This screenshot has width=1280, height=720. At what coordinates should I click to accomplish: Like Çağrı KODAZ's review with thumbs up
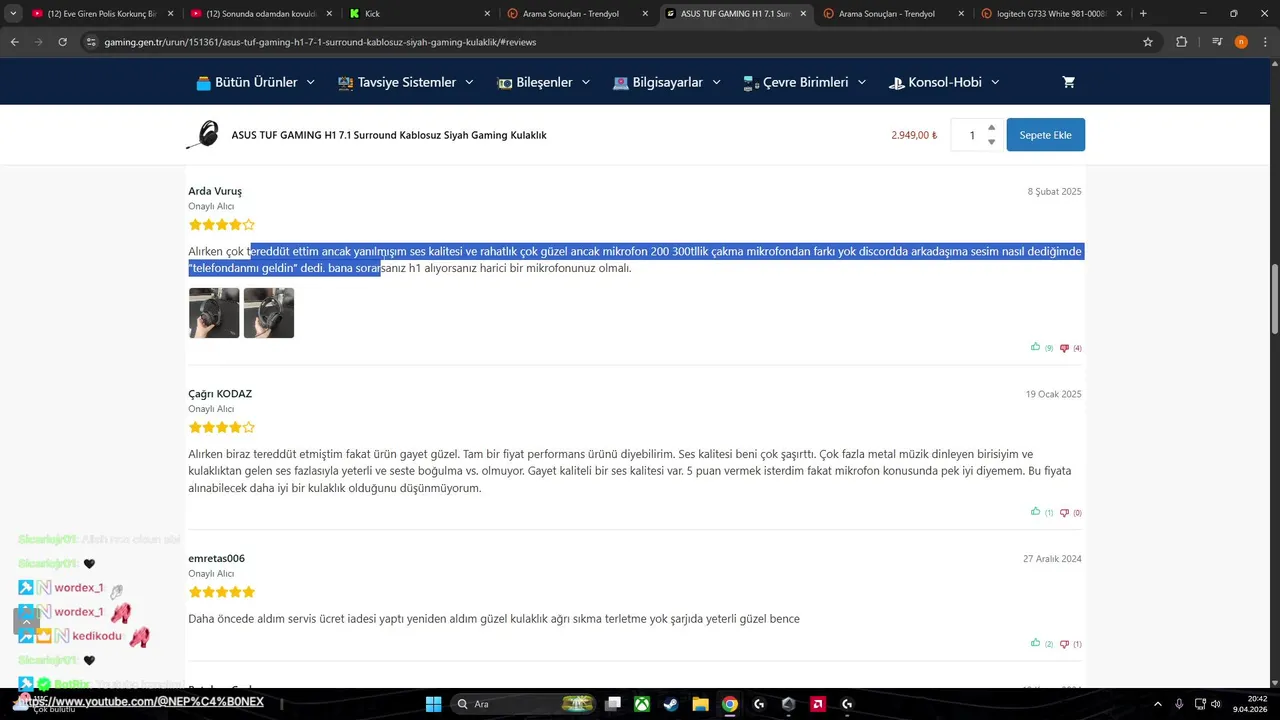click(x=1036, y=511)
